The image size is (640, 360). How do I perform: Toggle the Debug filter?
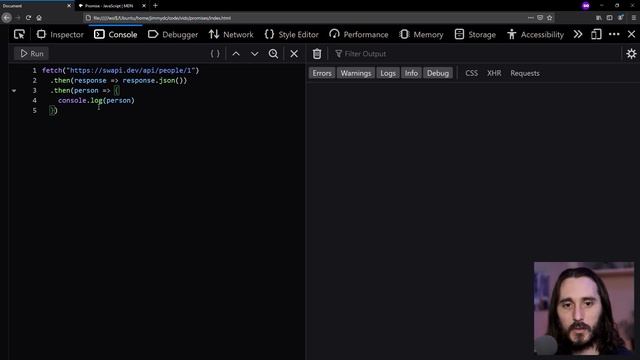pyautogui.click(x=438, y=73)
